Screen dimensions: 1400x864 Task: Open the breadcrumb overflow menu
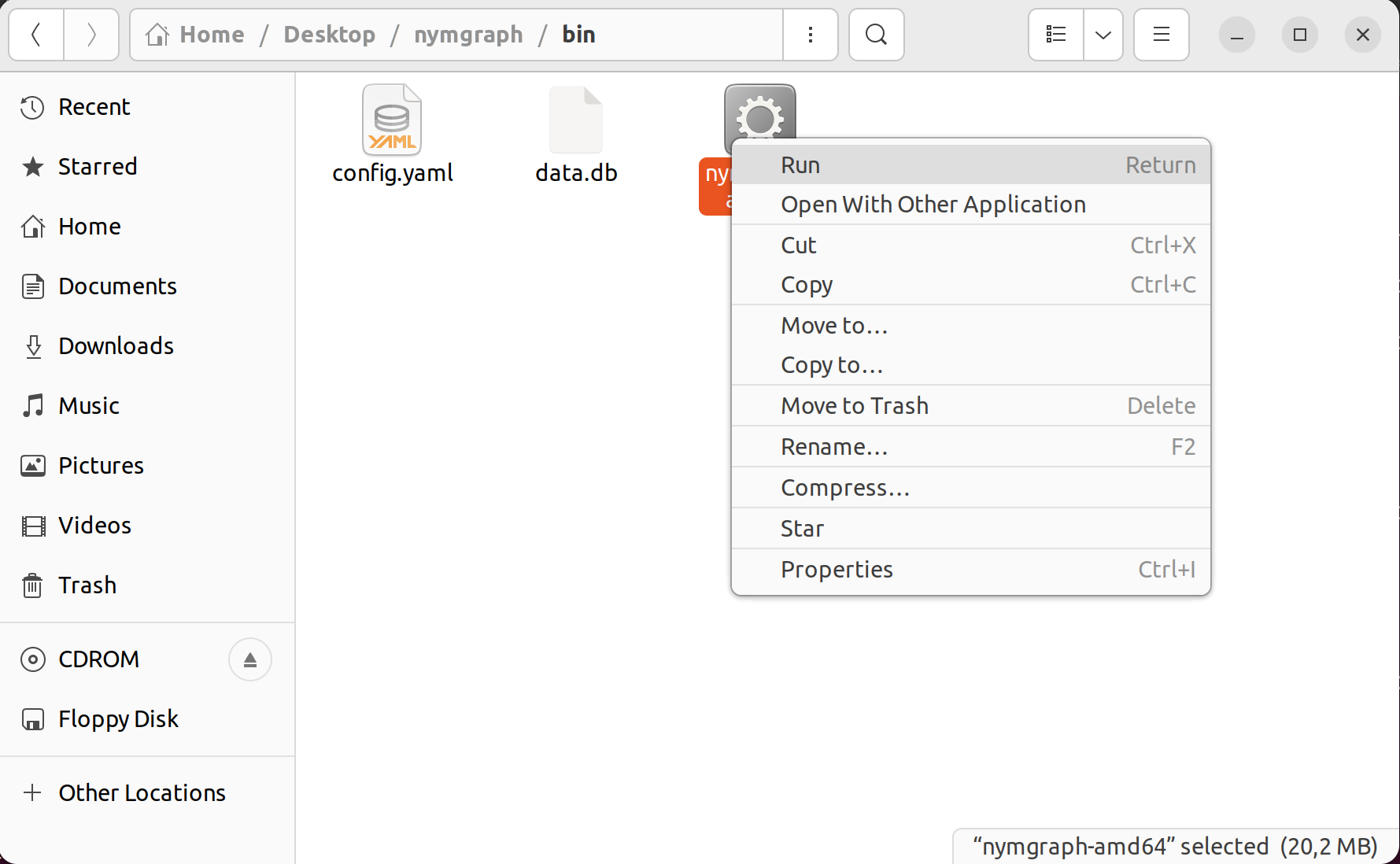(x=810, y=35)
